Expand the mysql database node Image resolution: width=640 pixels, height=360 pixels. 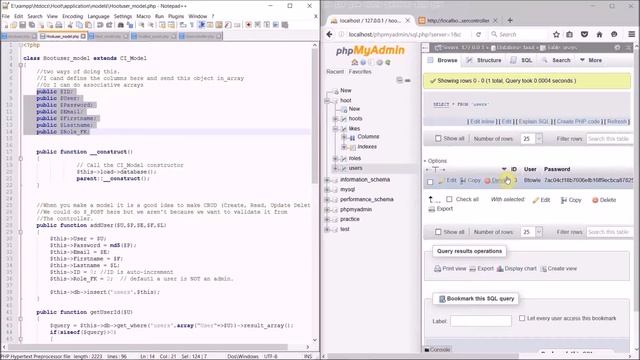[327, 190]
